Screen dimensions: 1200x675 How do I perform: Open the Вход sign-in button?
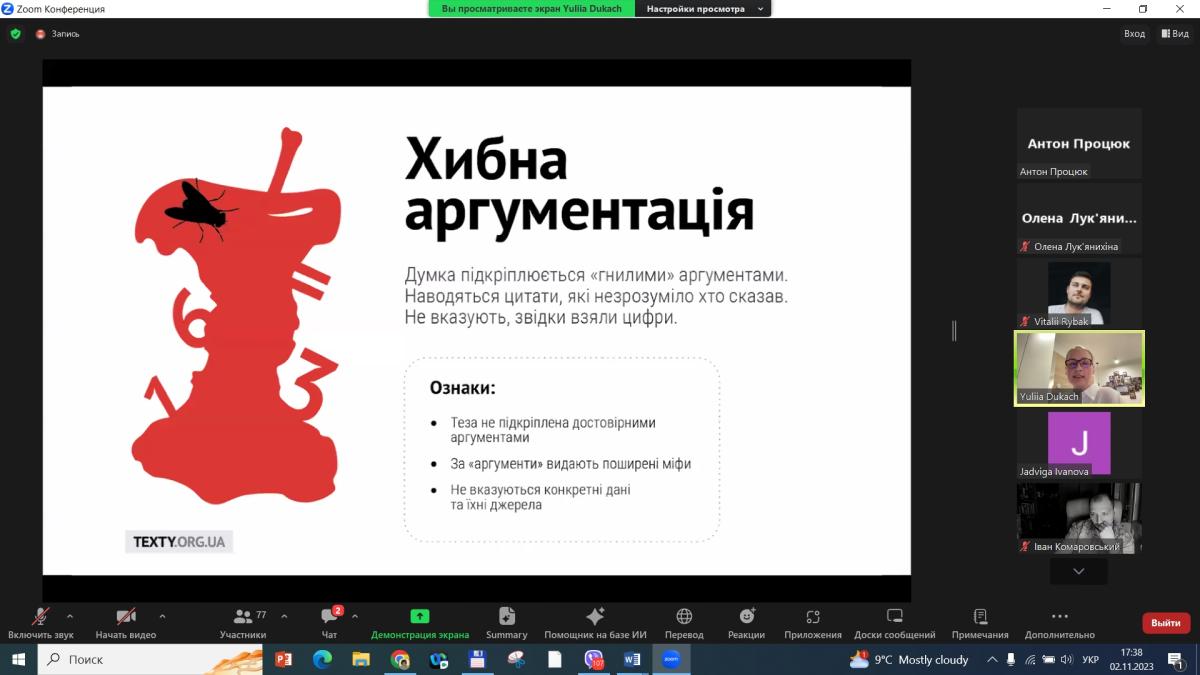point(1134,34)
